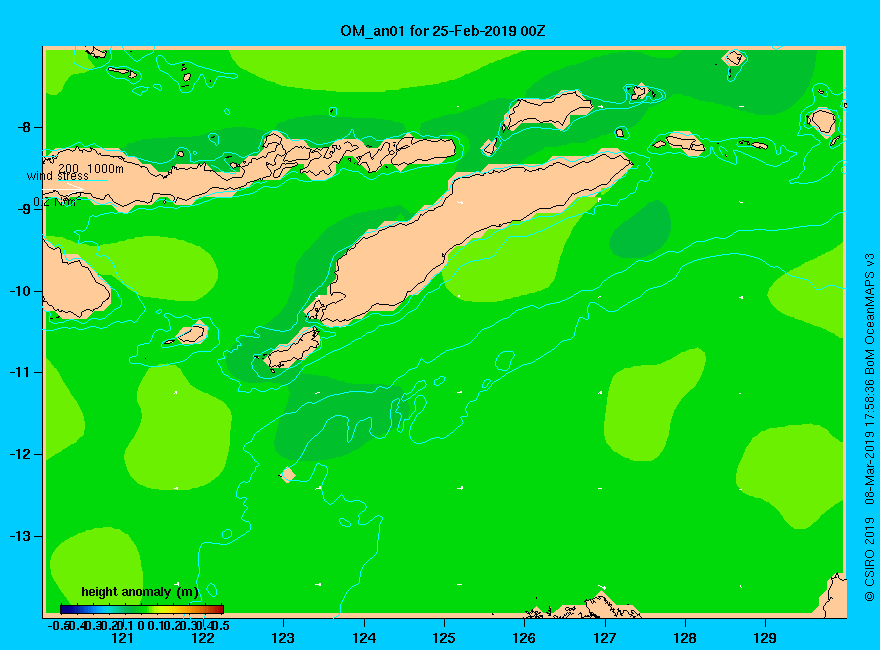Click the '200 1000m' contour depth label
The height and width of the screenshot is (650, 880).
(x=91, y=168)
